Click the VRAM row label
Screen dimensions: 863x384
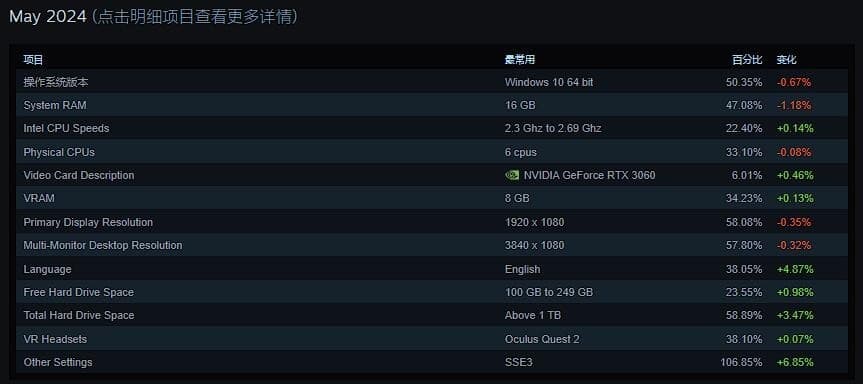click(39, 198)
